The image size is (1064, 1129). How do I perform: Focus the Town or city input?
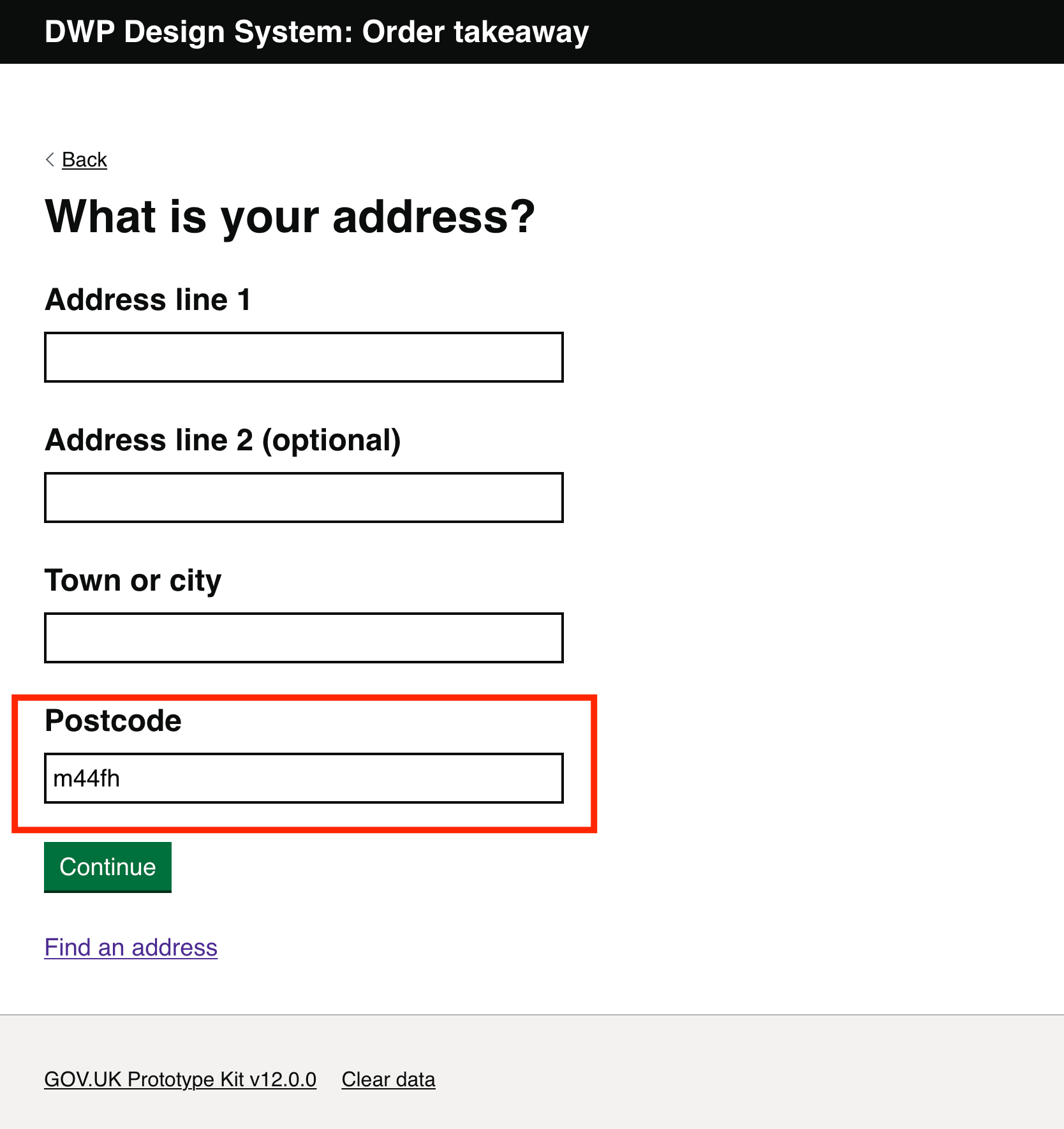tap(303, 638)
